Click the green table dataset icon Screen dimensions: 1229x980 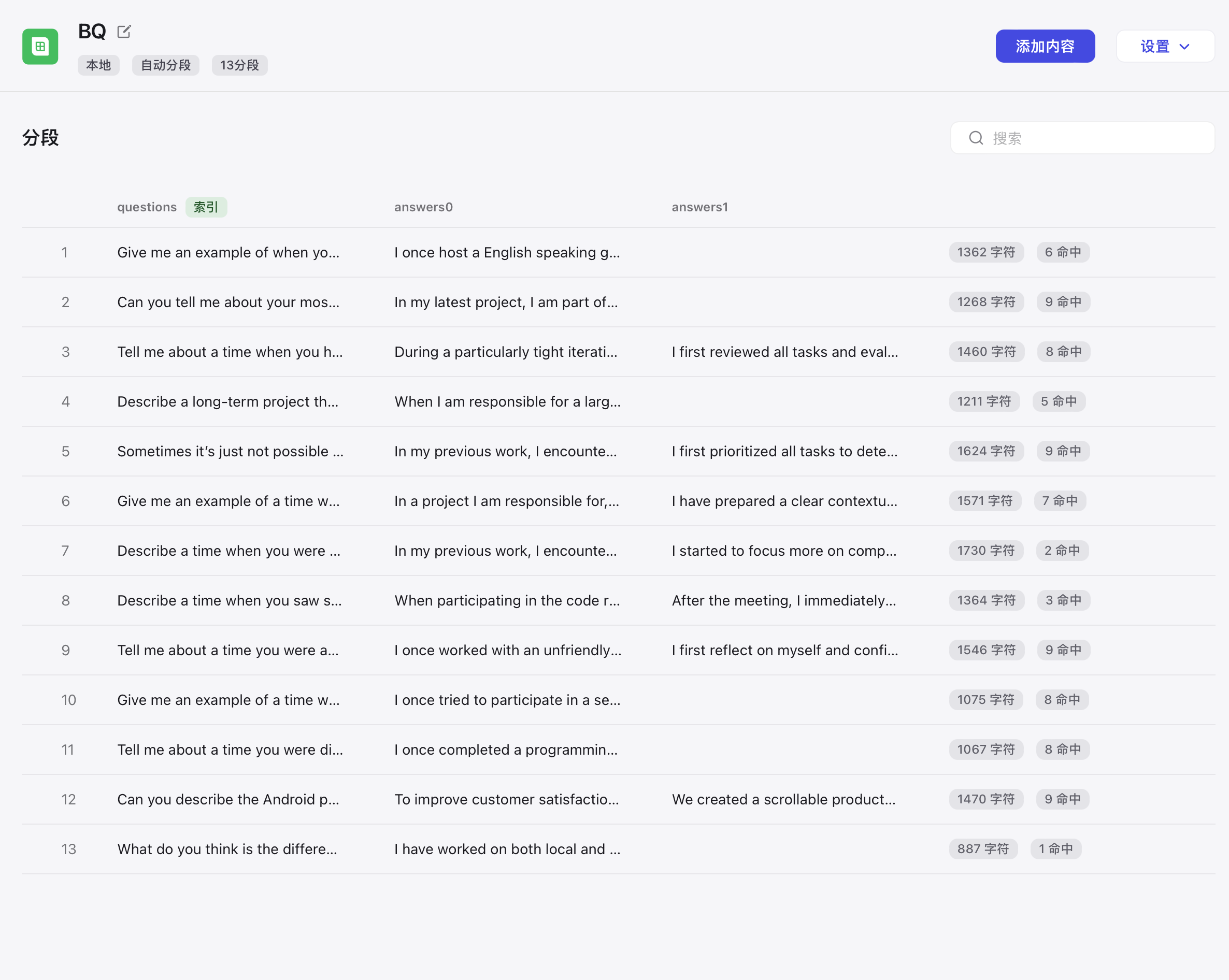[x=40, y=46]
